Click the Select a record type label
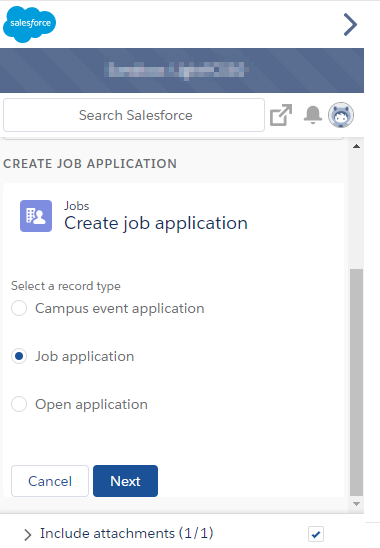This screenshot has height=548, width=380. coord(66,286)
